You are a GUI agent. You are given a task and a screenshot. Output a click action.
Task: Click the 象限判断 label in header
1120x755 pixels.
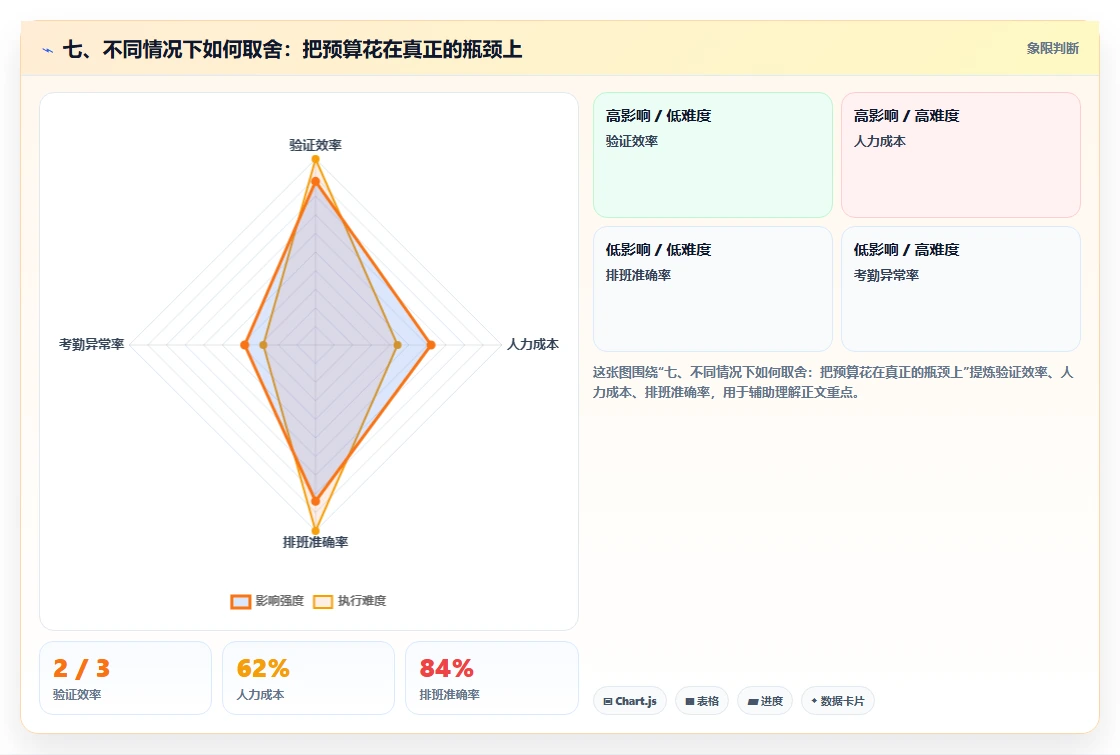[x=1052, y=49]
